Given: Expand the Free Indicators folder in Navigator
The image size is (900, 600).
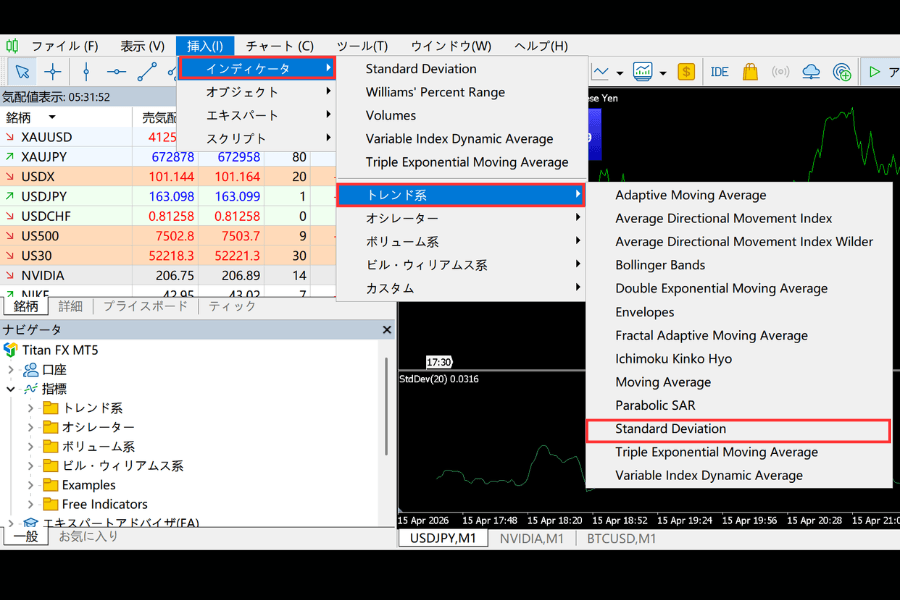Looking at the screenshot, I should [x=30, y=505].
